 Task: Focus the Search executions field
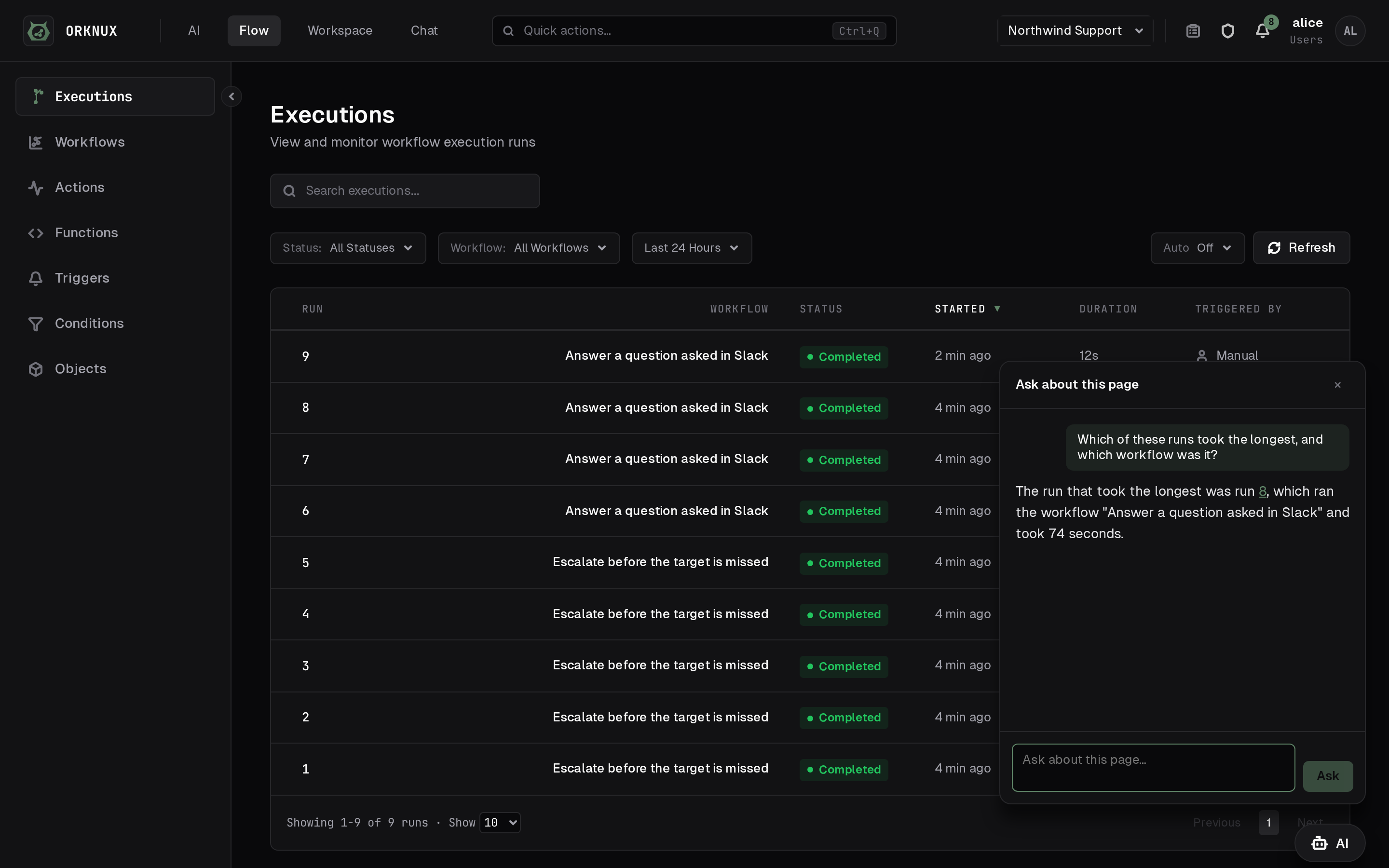click(405, 190)
